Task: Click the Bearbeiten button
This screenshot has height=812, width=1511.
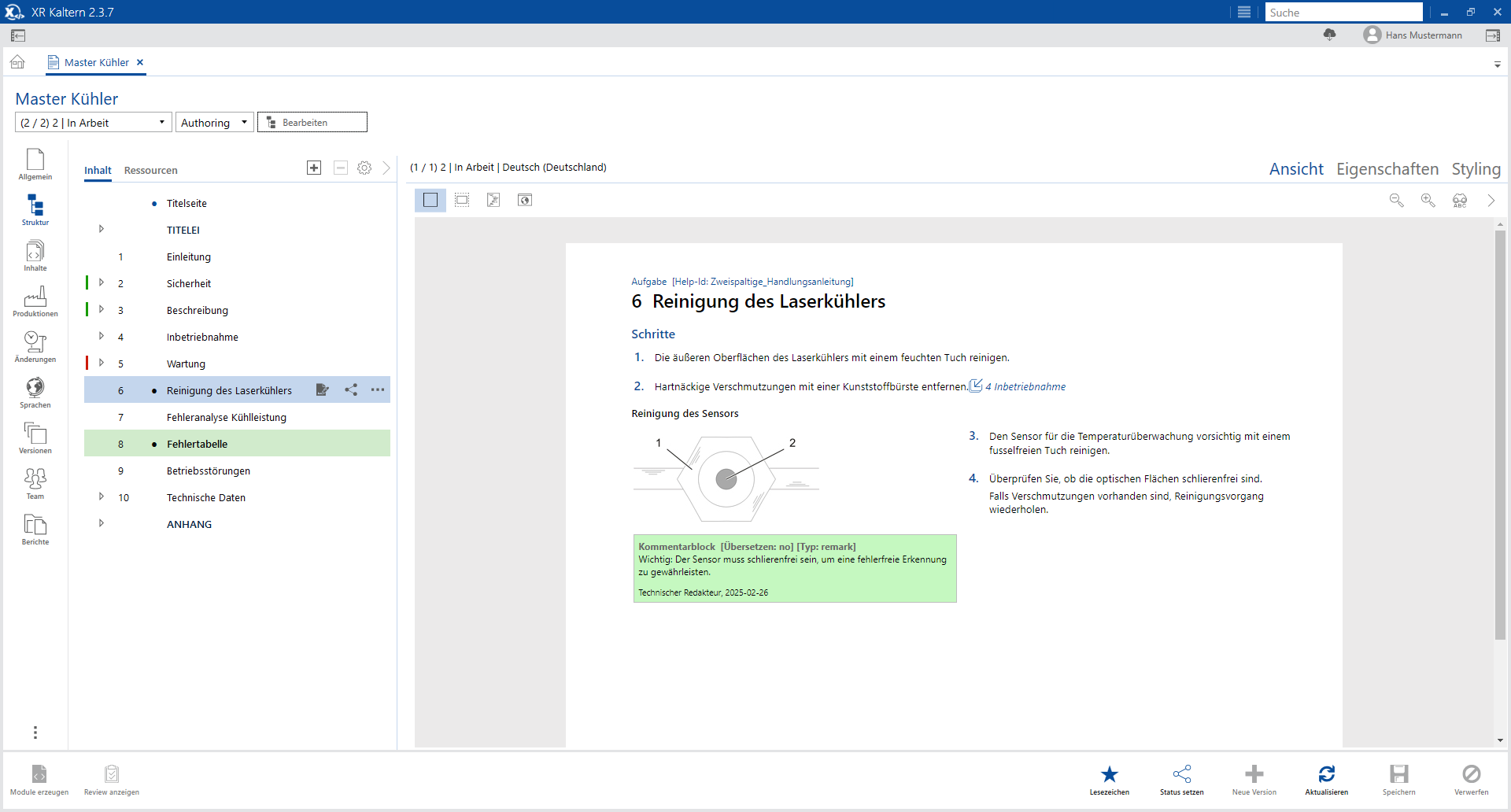Action: (x=312, y=123)
